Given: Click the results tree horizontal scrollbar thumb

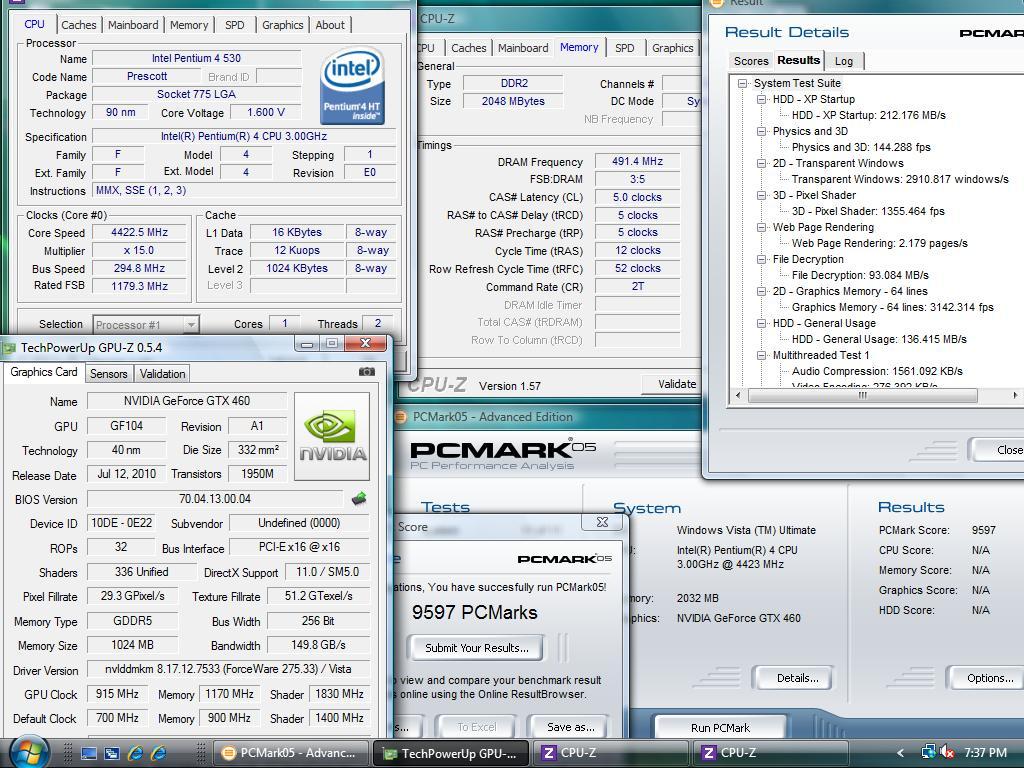Looking at the screenshot, I should click(862, 395).
